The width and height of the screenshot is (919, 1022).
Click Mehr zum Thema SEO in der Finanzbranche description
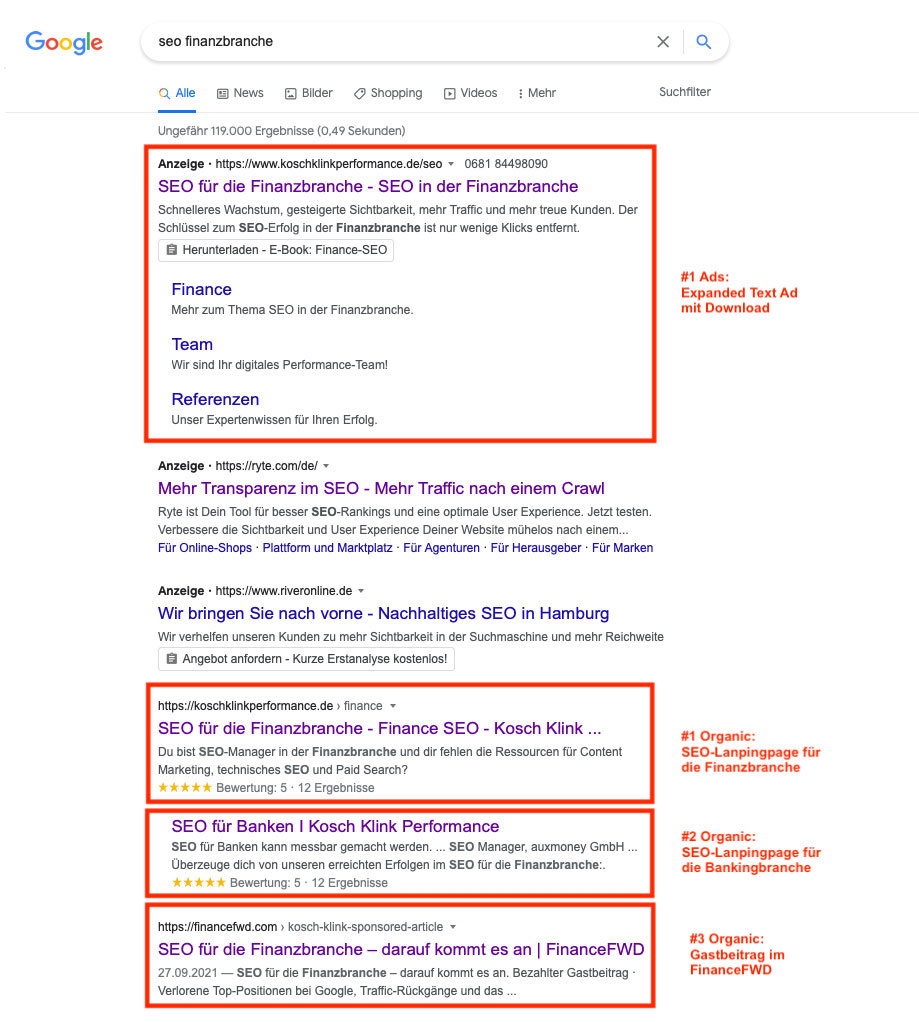tap(292, 310)
